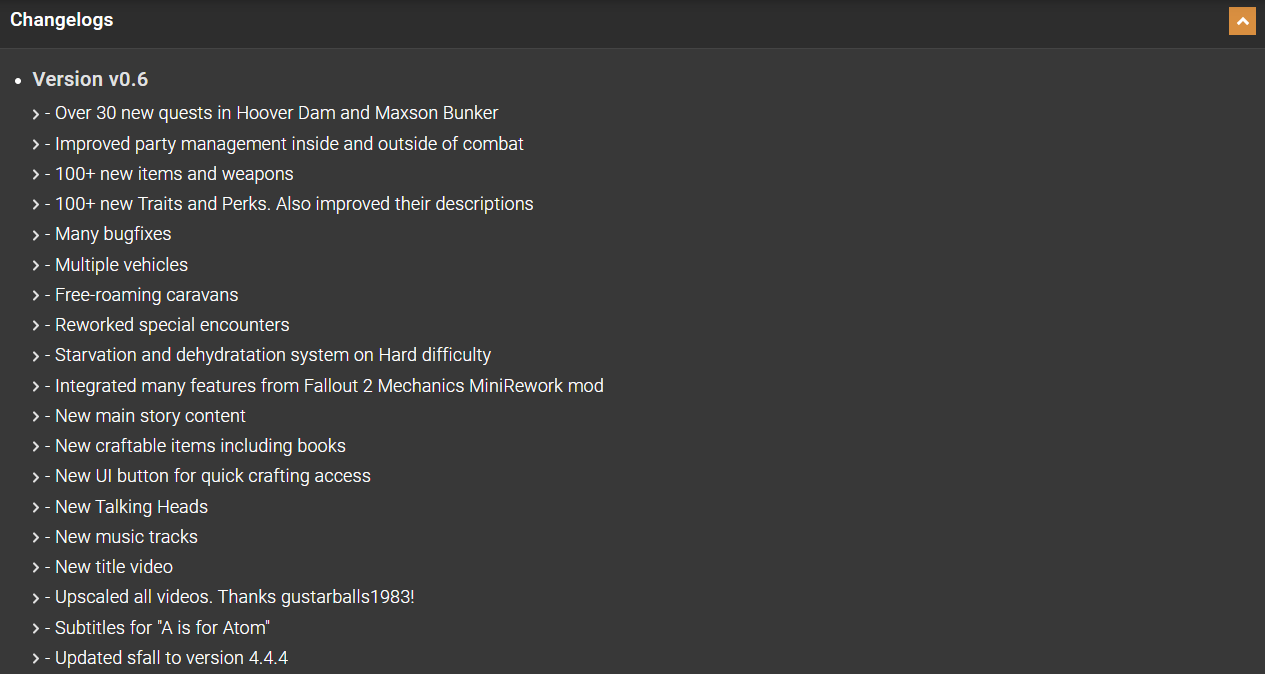This screenshot has height=674, width=1265.
Task: Click 'Starvation and dehydratation system' changelog line
Action: tap(273, 355)
